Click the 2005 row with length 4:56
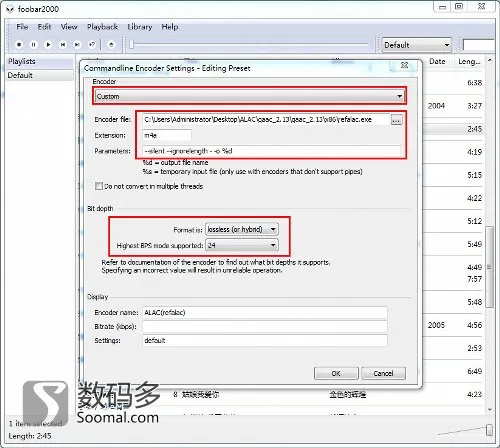Viewport: 500px width, 448px height. tap(453, 325)
